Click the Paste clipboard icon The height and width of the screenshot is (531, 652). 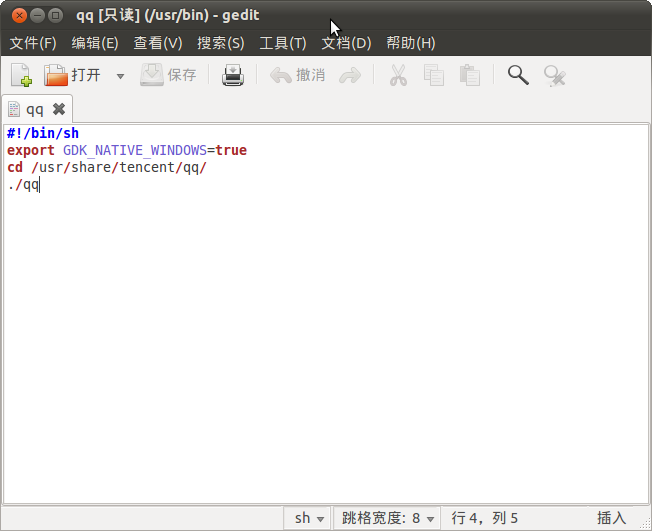point(470,75)
